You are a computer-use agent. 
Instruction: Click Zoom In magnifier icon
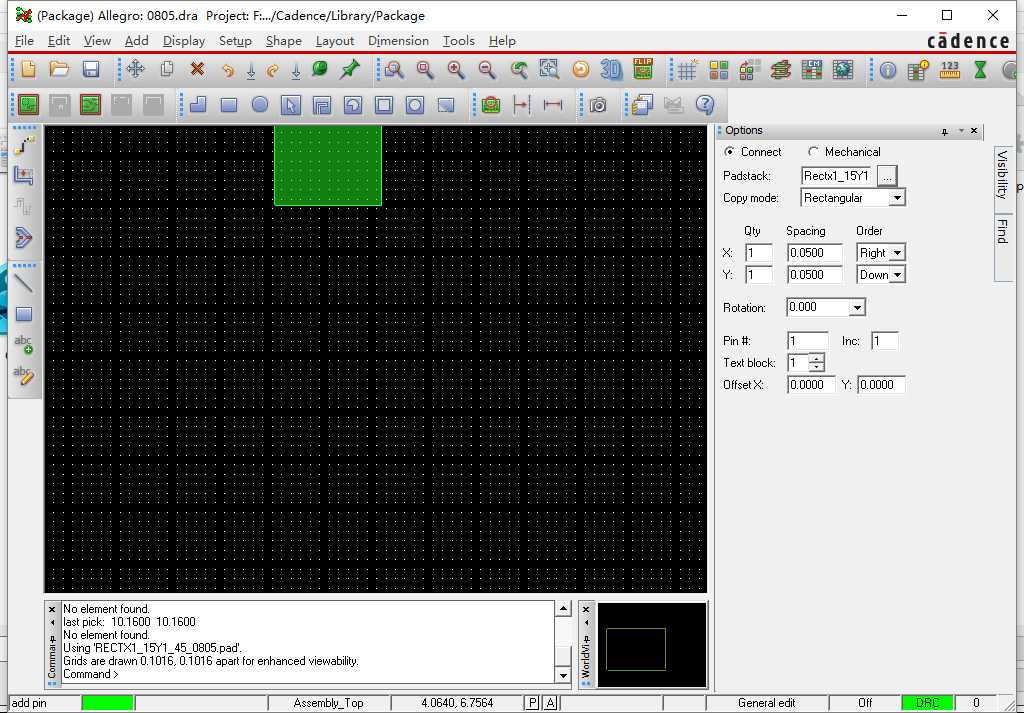(456, 69)
